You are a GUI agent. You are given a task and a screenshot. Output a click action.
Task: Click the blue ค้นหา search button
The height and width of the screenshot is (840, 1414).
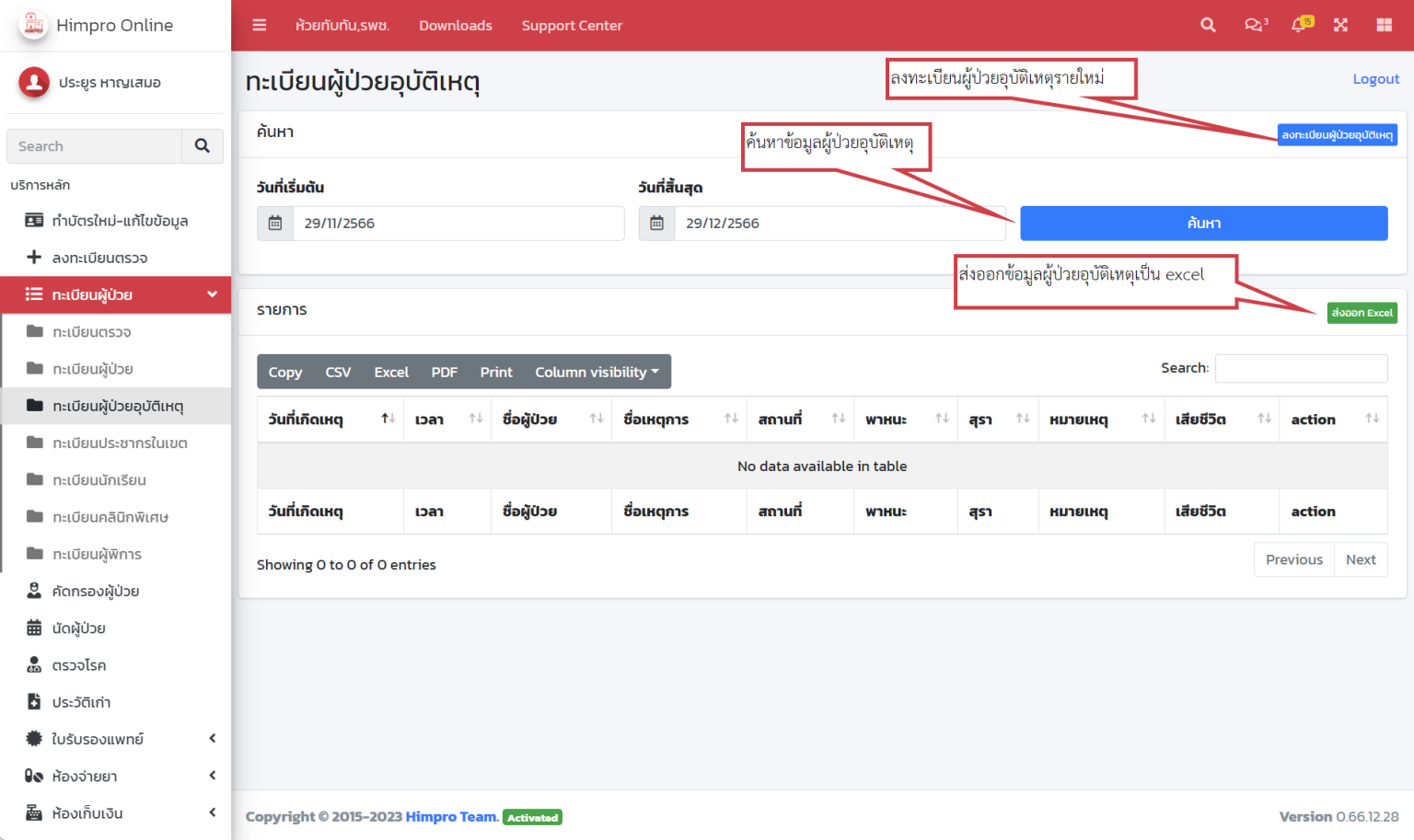1204,223
